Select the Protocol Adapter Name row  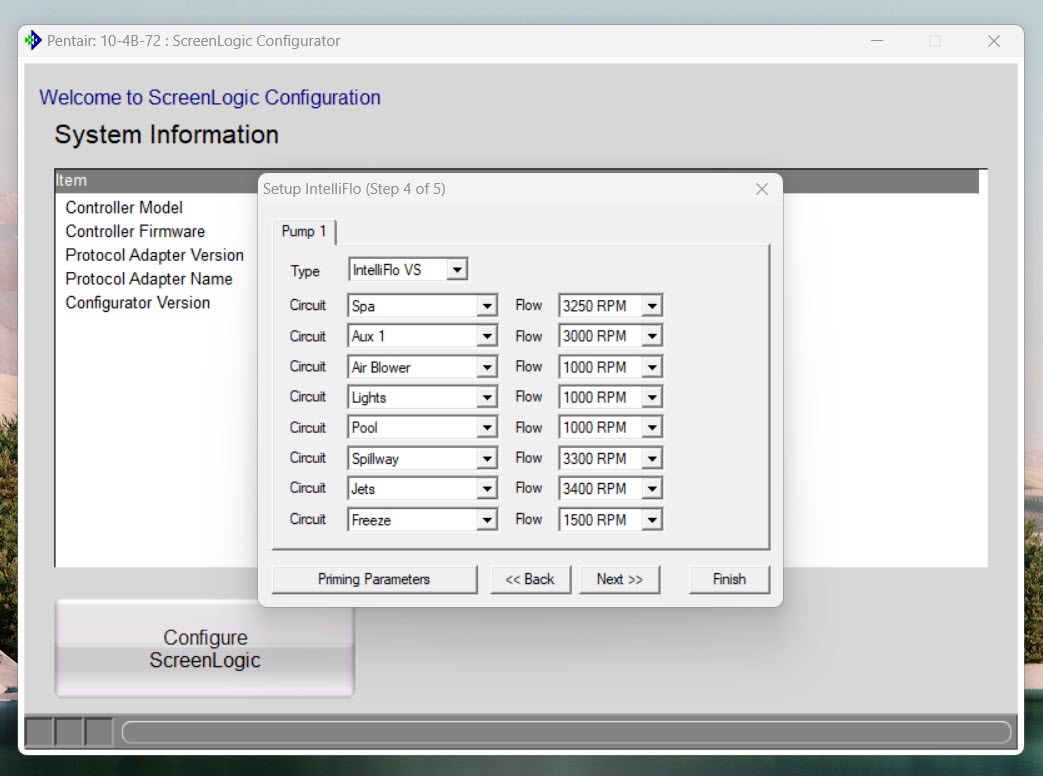pyautogui.click(x=148, y=279)
